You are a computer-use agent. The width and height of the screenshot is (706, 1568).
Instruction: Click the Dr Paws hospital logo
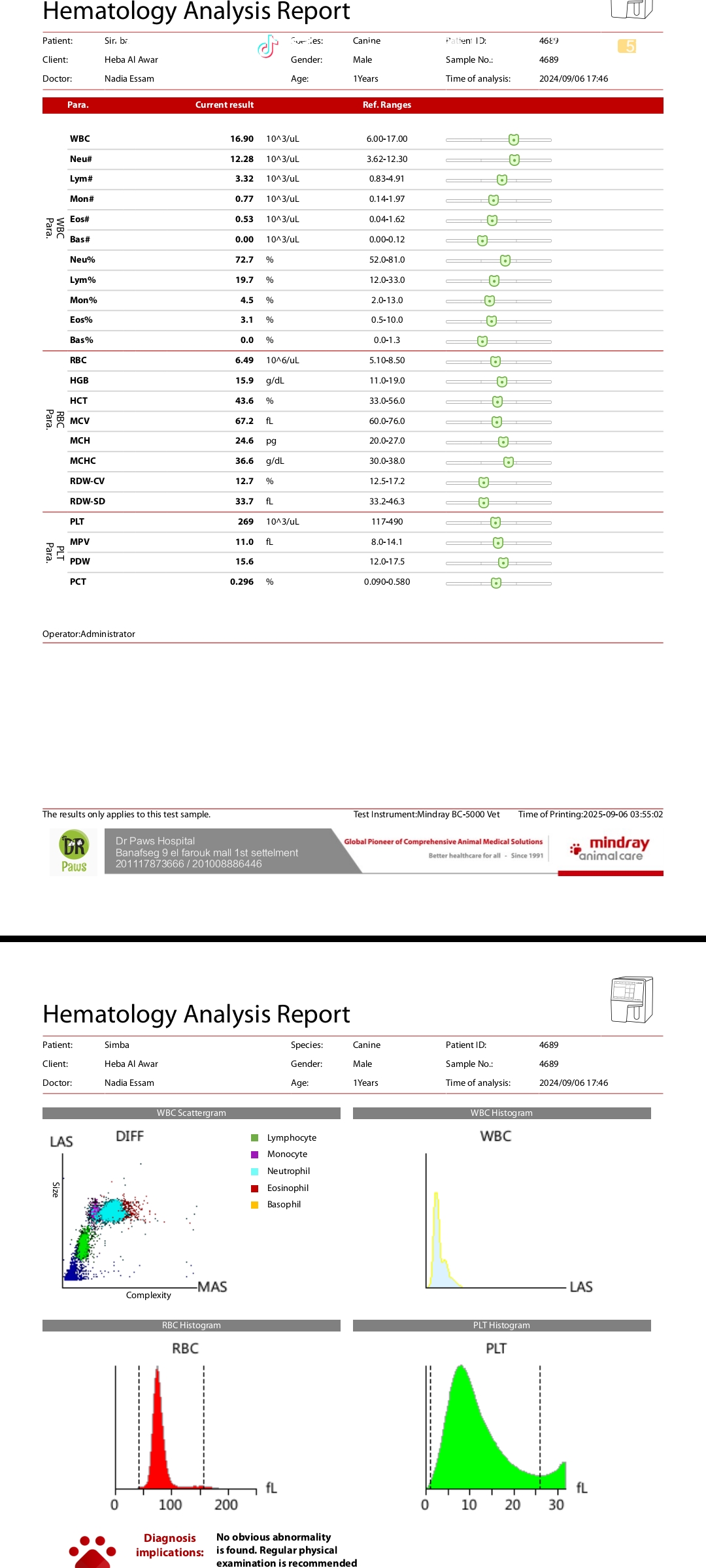[x=74, y=852]
